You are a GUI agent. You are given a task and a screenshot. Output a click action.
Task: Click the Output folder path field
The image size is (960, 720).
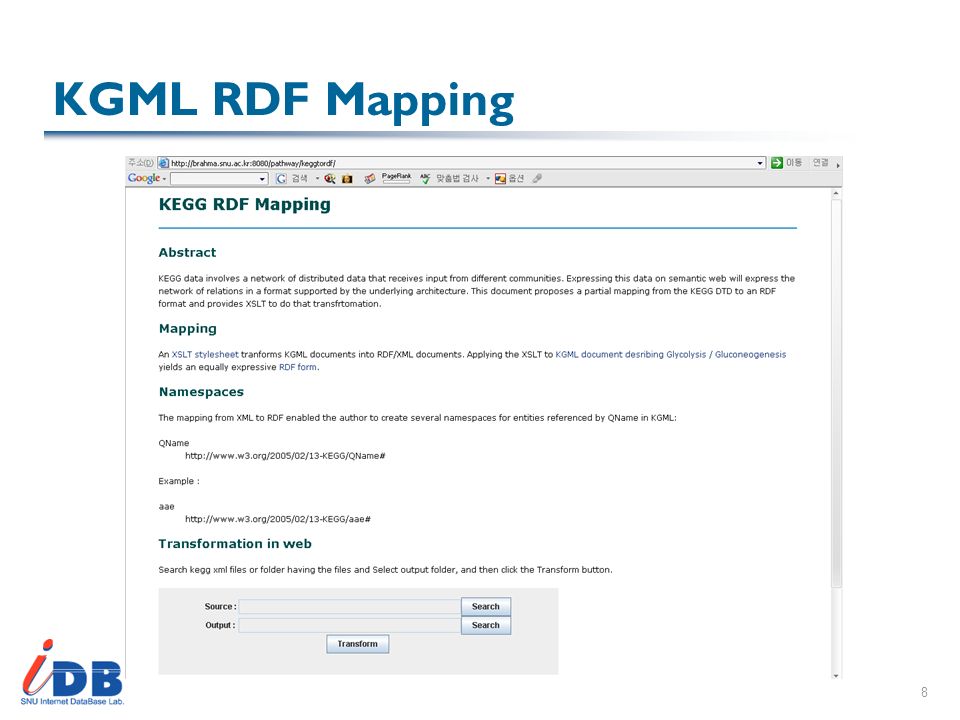pos(350,625)
